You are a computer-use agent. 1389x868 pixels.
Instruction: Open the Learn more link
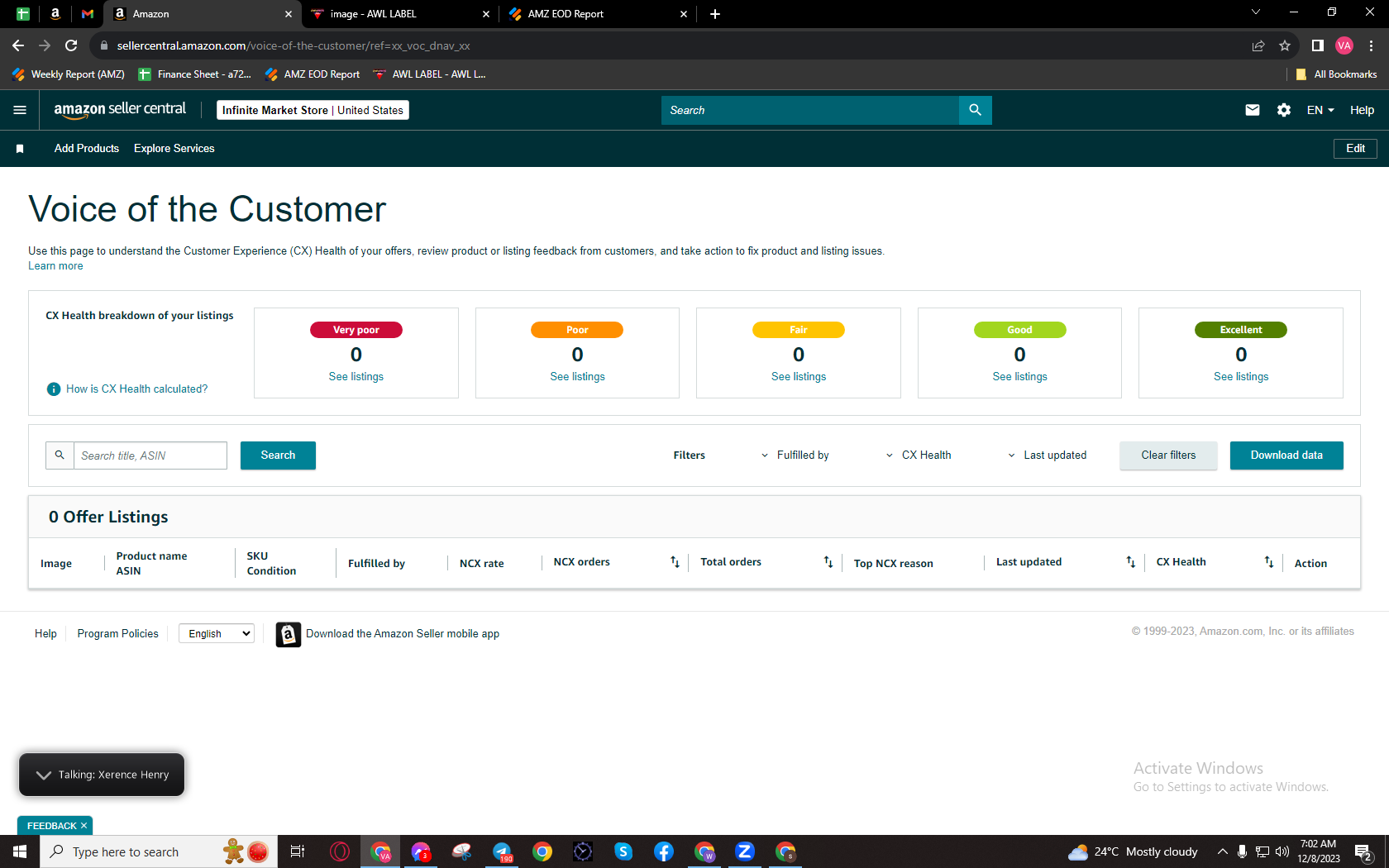coord(55,266)
